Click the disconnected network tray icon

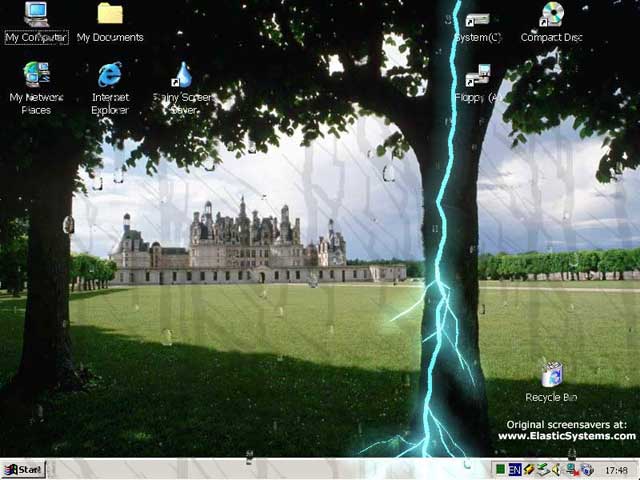pyautogui.click(x=571, y=470)
